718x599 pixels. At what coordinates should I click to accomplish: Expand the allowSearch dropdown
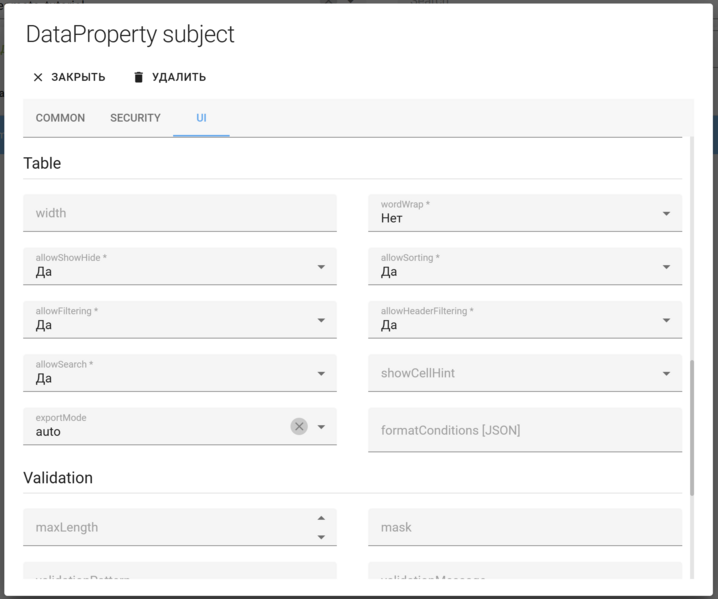coord(321,374)
